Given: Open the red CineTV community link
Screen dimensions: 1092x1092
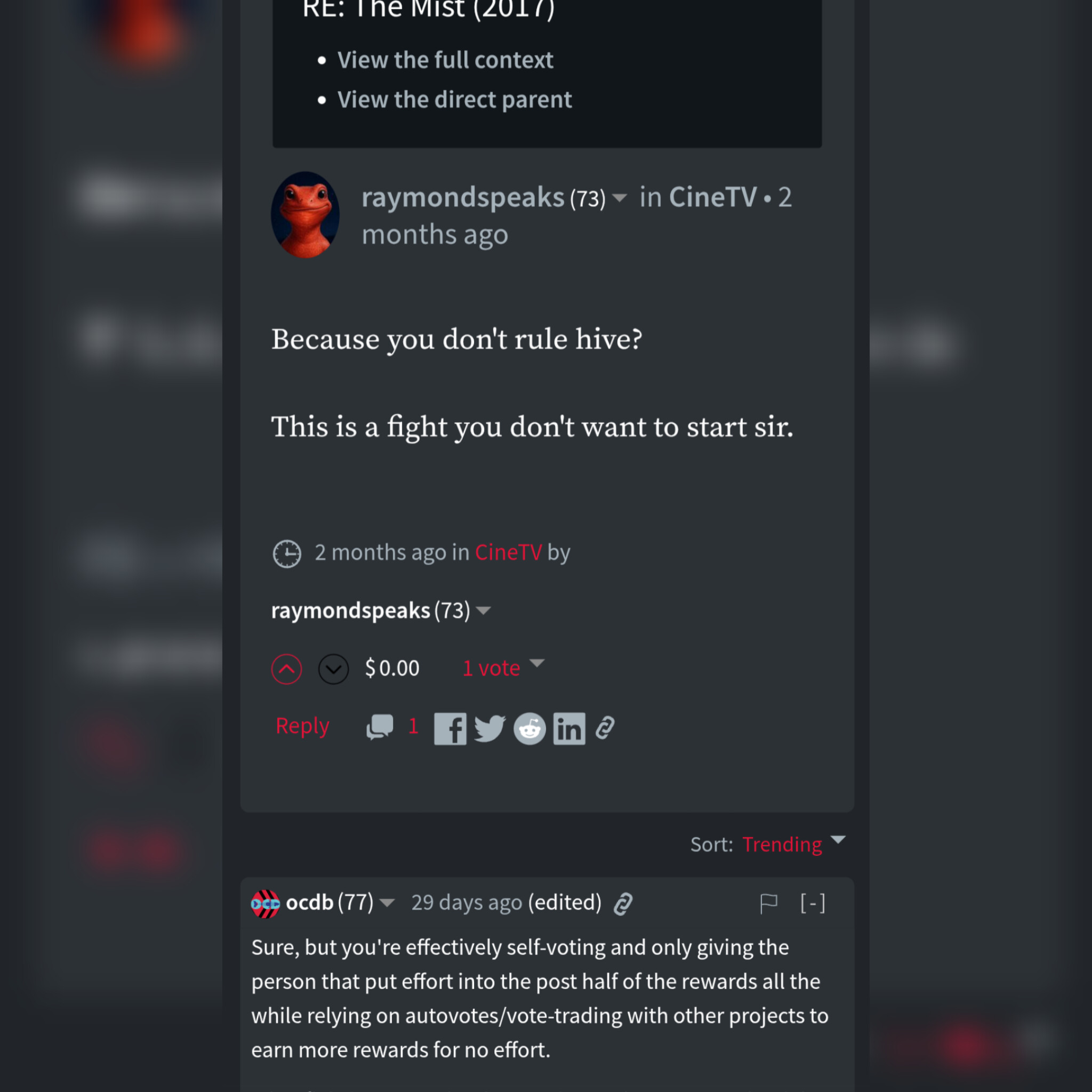Looking at the screenshot, I should coord(508,552).
